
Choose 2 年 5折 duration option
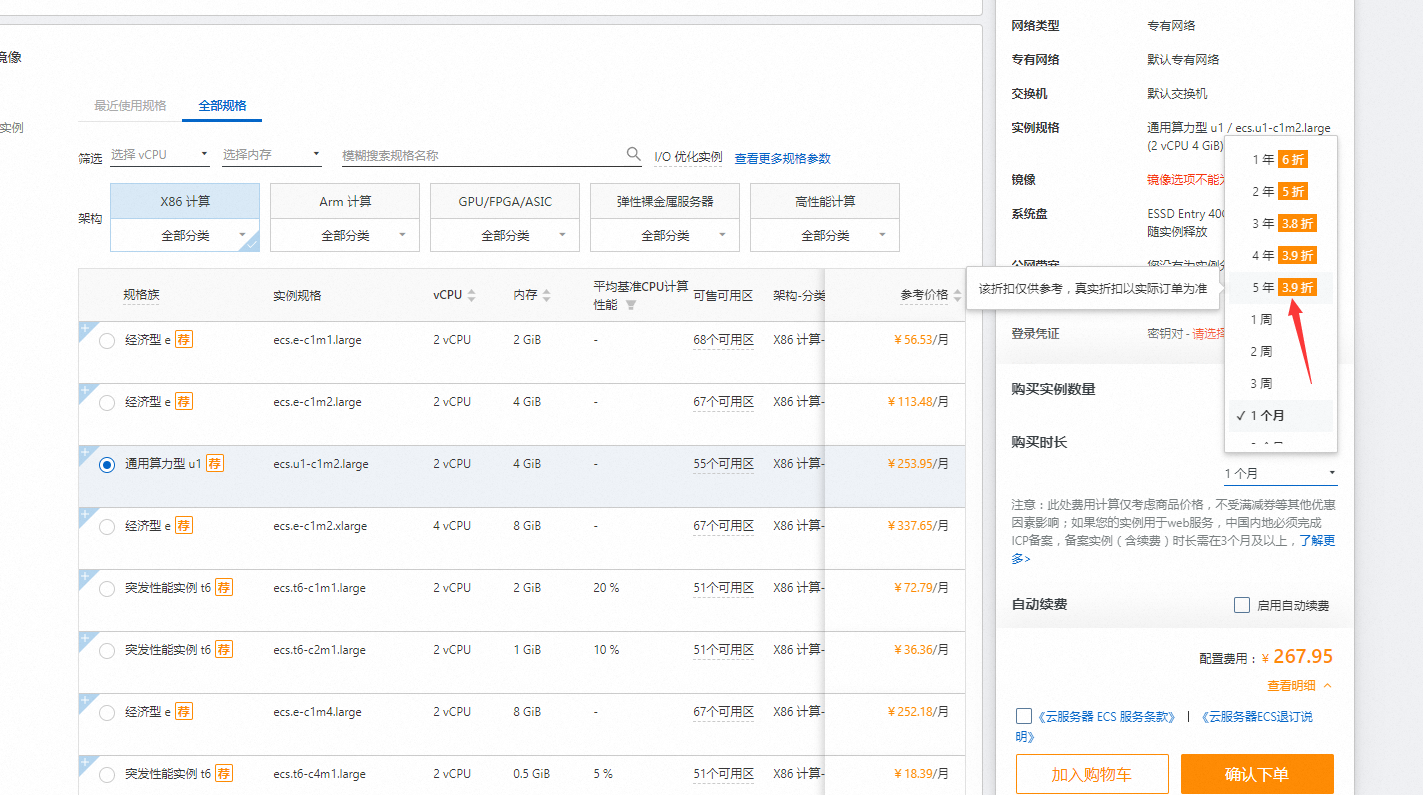[1280, 191]
